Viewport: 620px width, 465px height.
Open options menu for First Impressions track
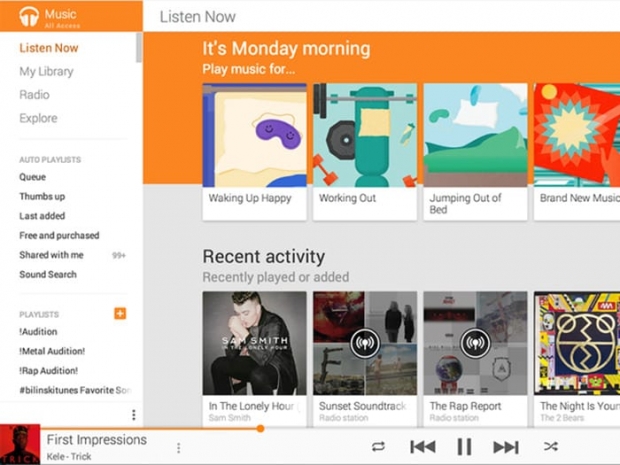coord(179,448)
